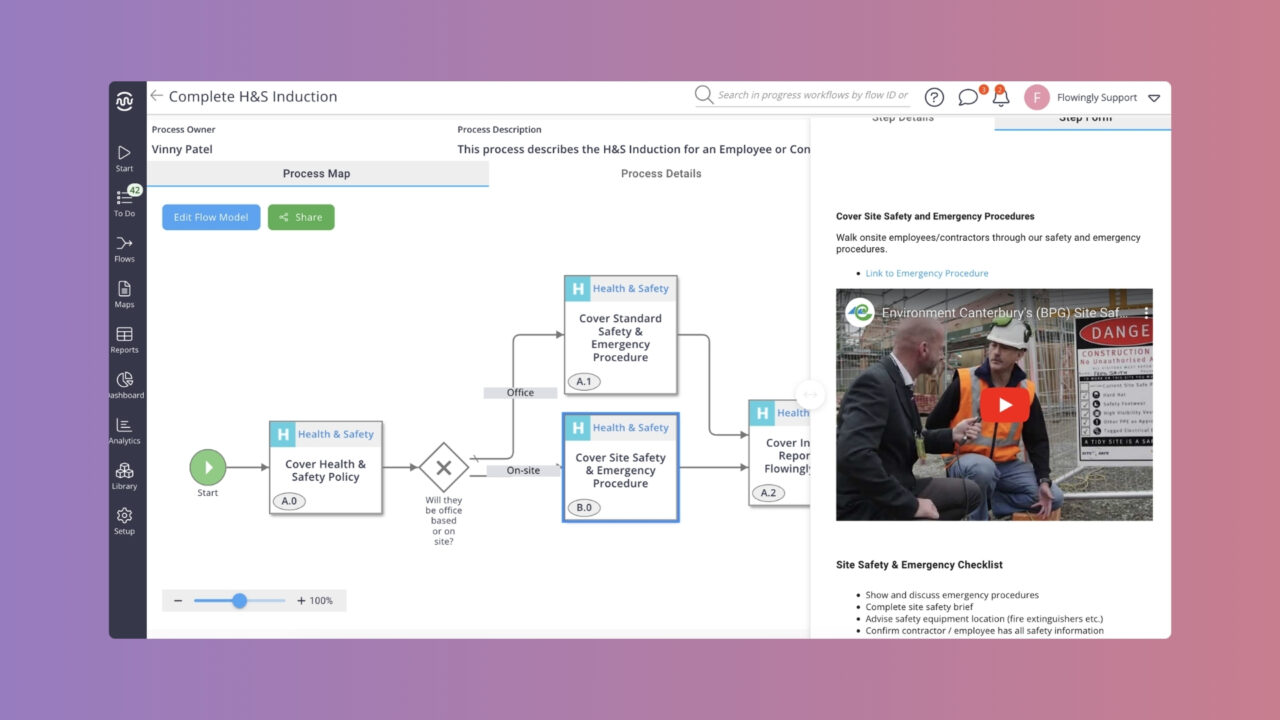Open the Link to Emergency Procedure

[927, 273]
